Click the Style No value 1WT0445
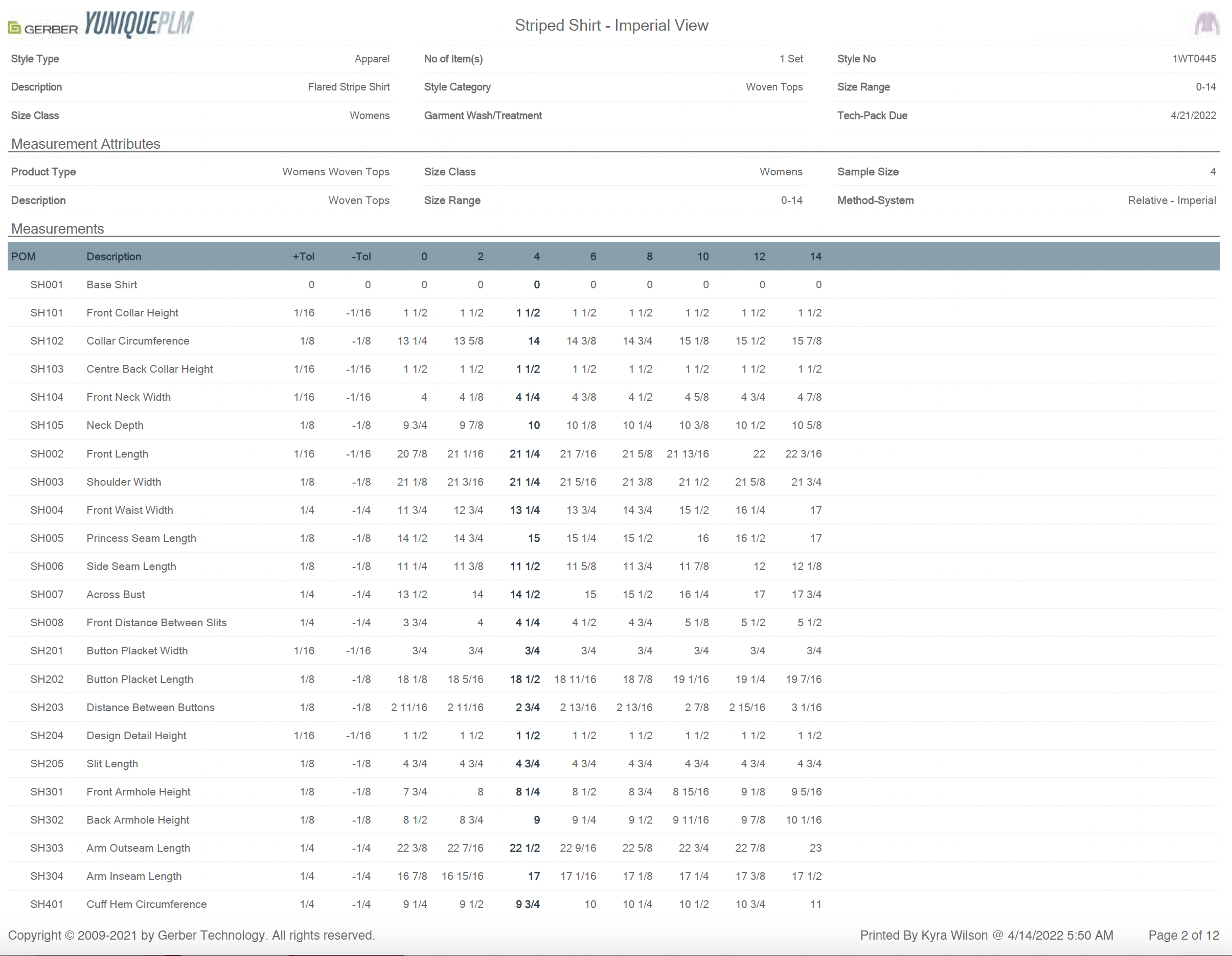 click(1194, 59)
